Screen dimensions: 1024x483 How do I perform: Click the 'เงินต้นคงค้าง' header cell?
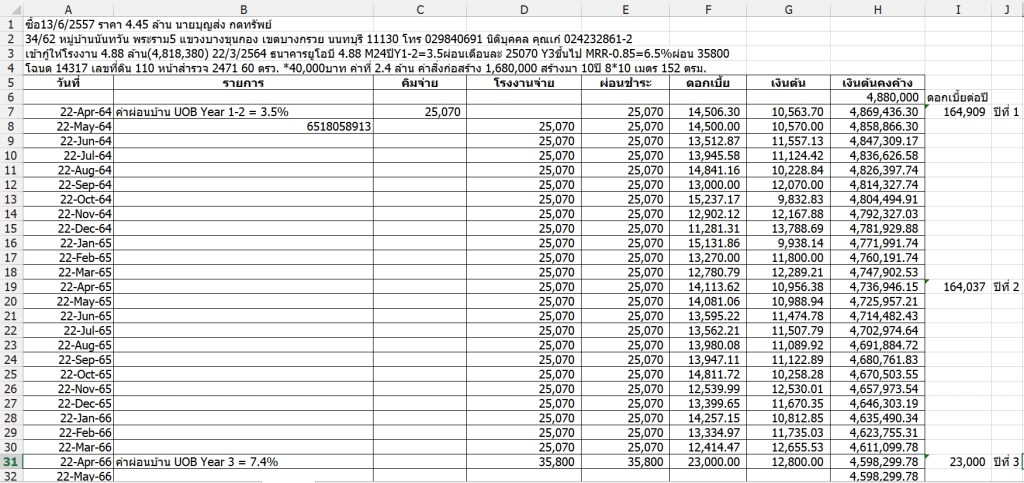point(877,82)
